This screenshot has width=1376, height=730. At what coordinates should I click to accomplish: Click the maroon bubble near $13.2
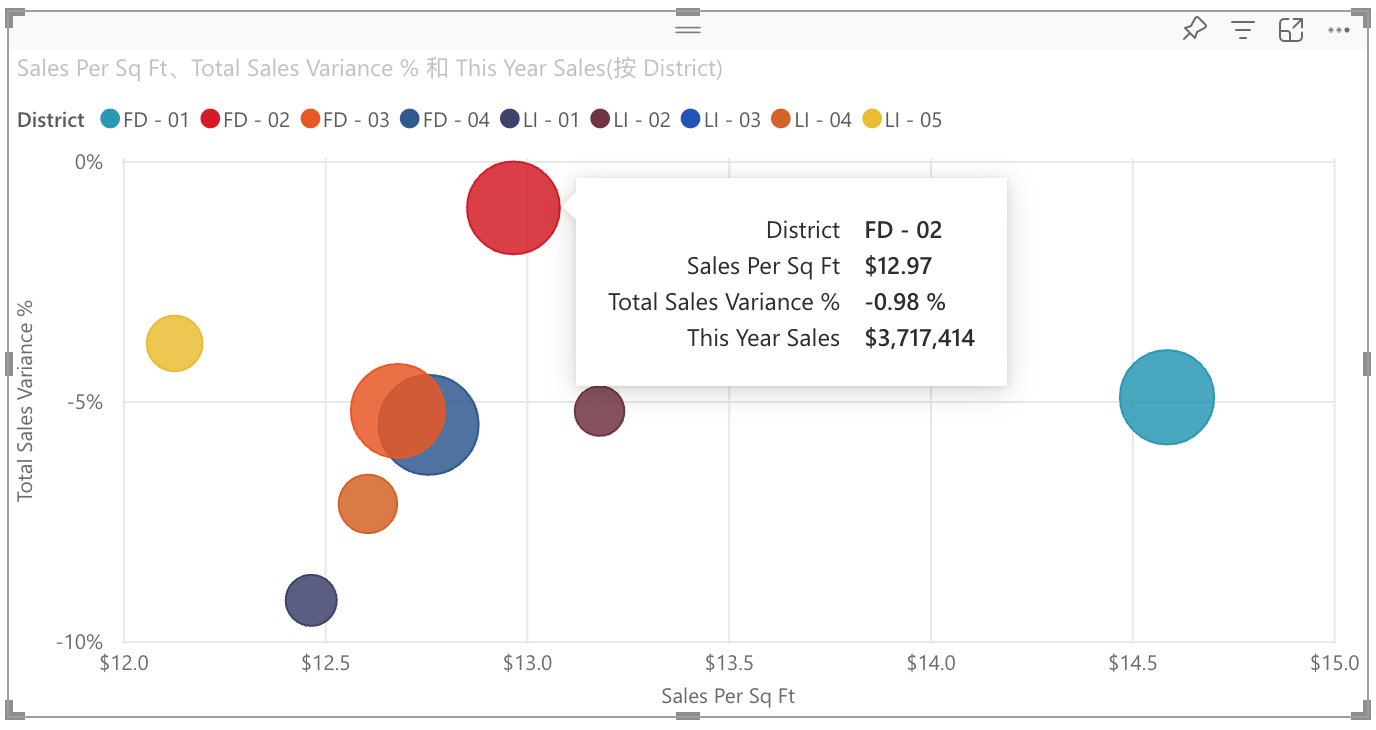coord(599,411)
